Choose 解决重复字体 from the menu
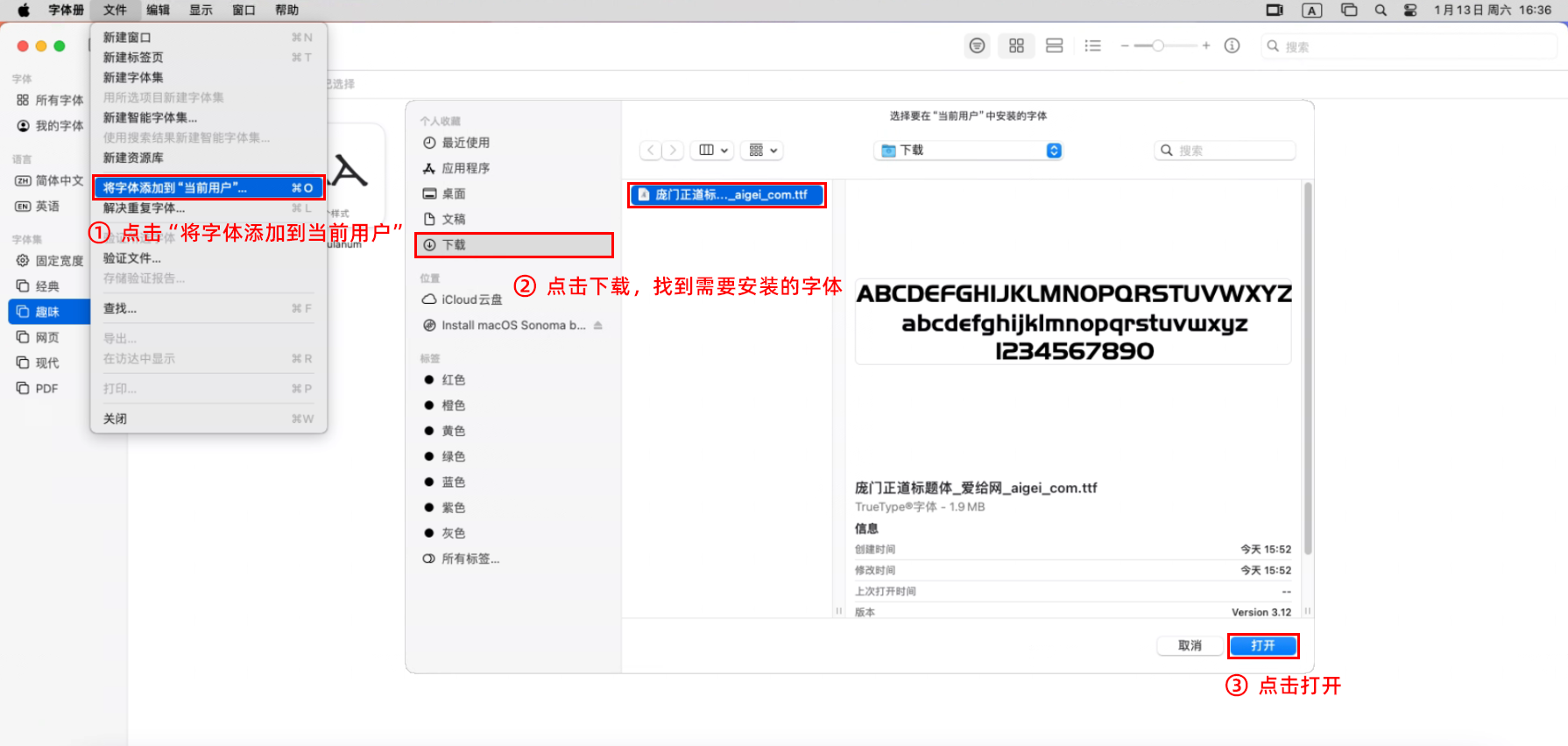The image size is (1568, 746). pos(208,208)
